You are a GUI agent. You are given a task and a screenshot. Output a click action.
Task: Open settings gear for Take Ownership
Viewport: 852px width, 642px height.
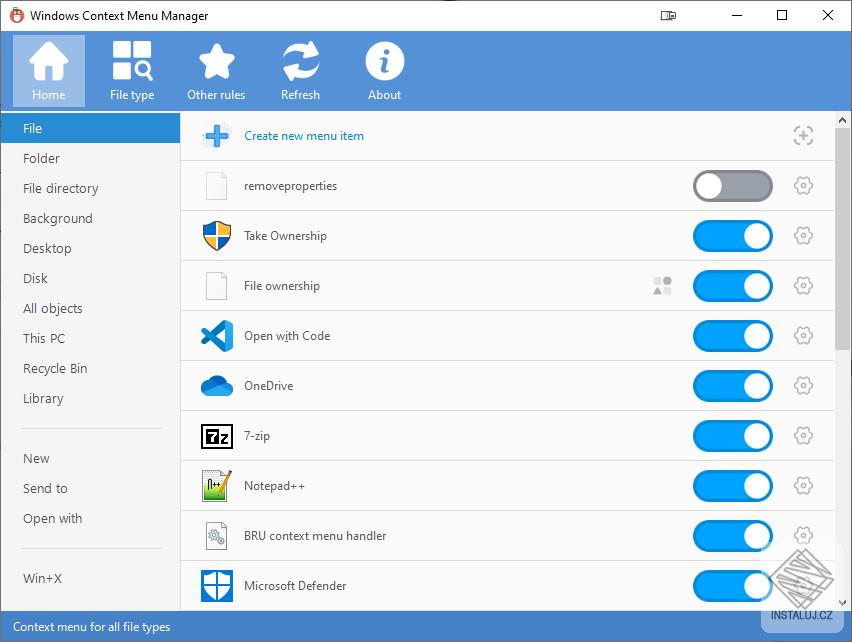(x=803, y=236)
